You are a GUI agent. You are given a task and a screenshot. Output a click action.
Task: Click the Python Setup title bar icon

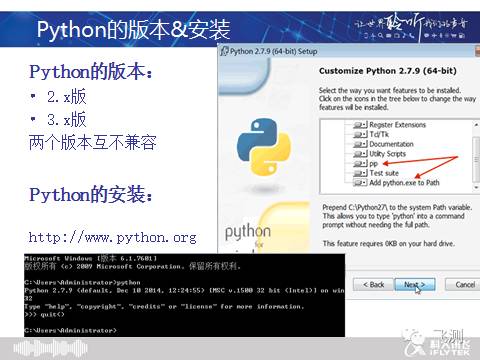tap(224, 51)
